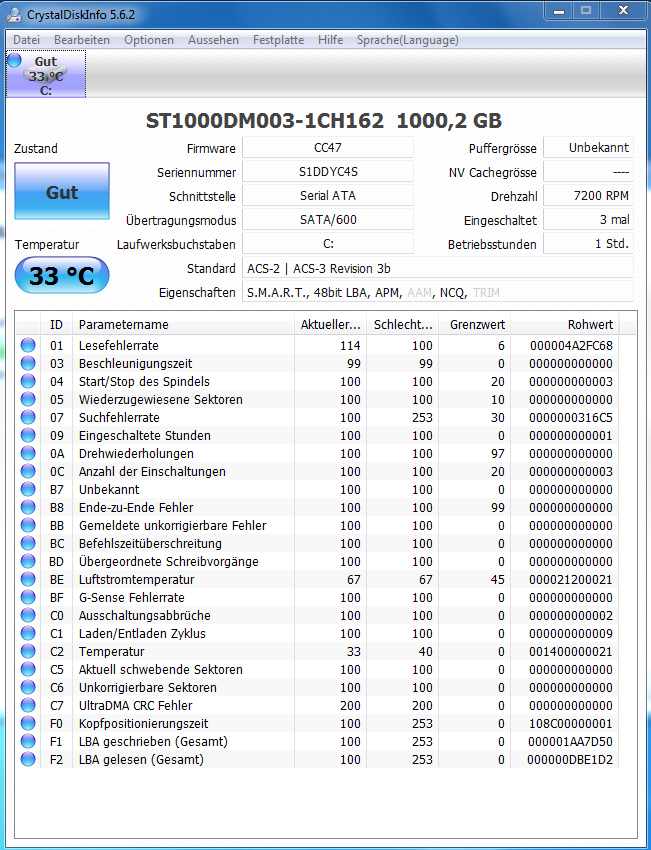Screen dimensions: 651x850
Task: Click status icon for Befehlszeitüberschreitung row
Action: coord(28,543)
